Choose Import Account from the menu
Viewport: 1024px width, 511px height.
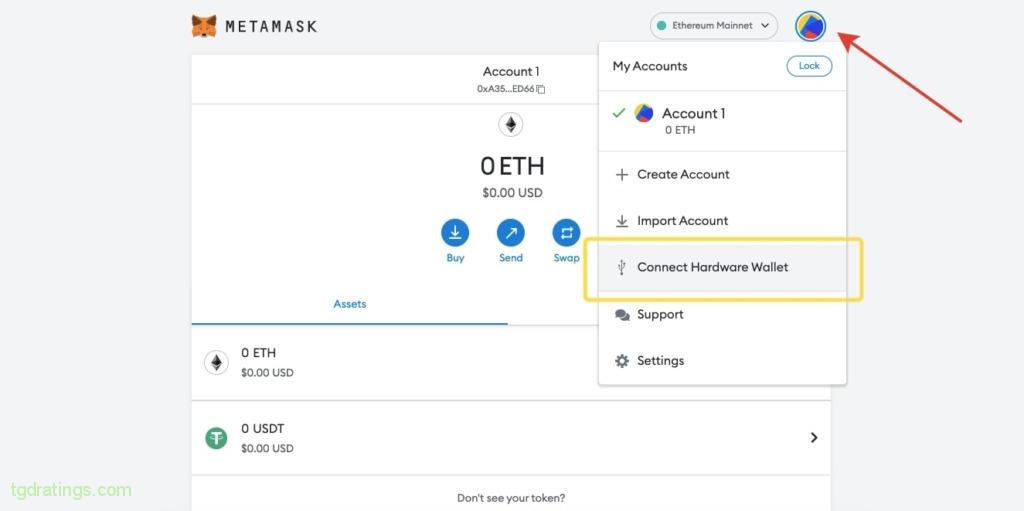(722, 221)
